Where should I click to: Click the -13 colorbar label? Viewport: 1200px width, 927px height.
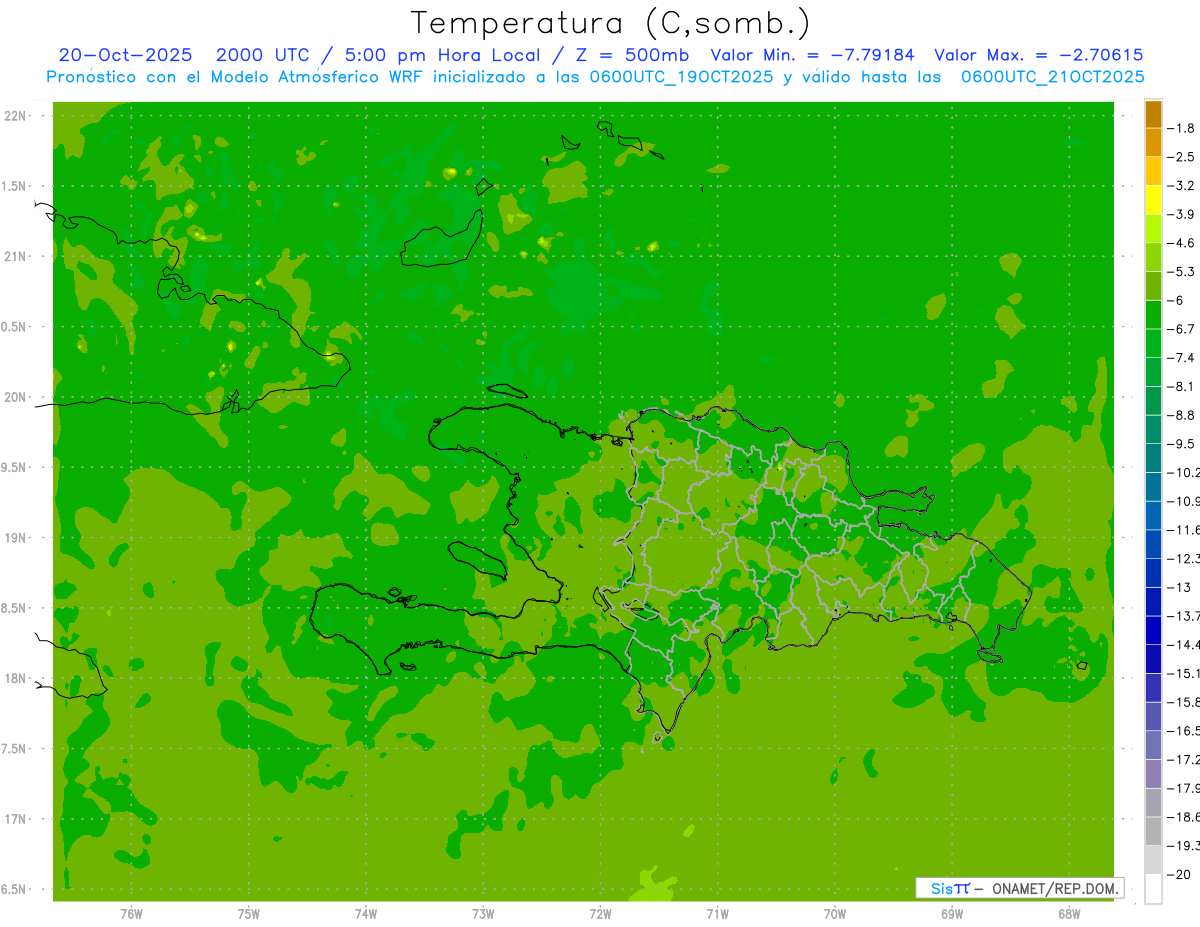(x=1179, y=587)
